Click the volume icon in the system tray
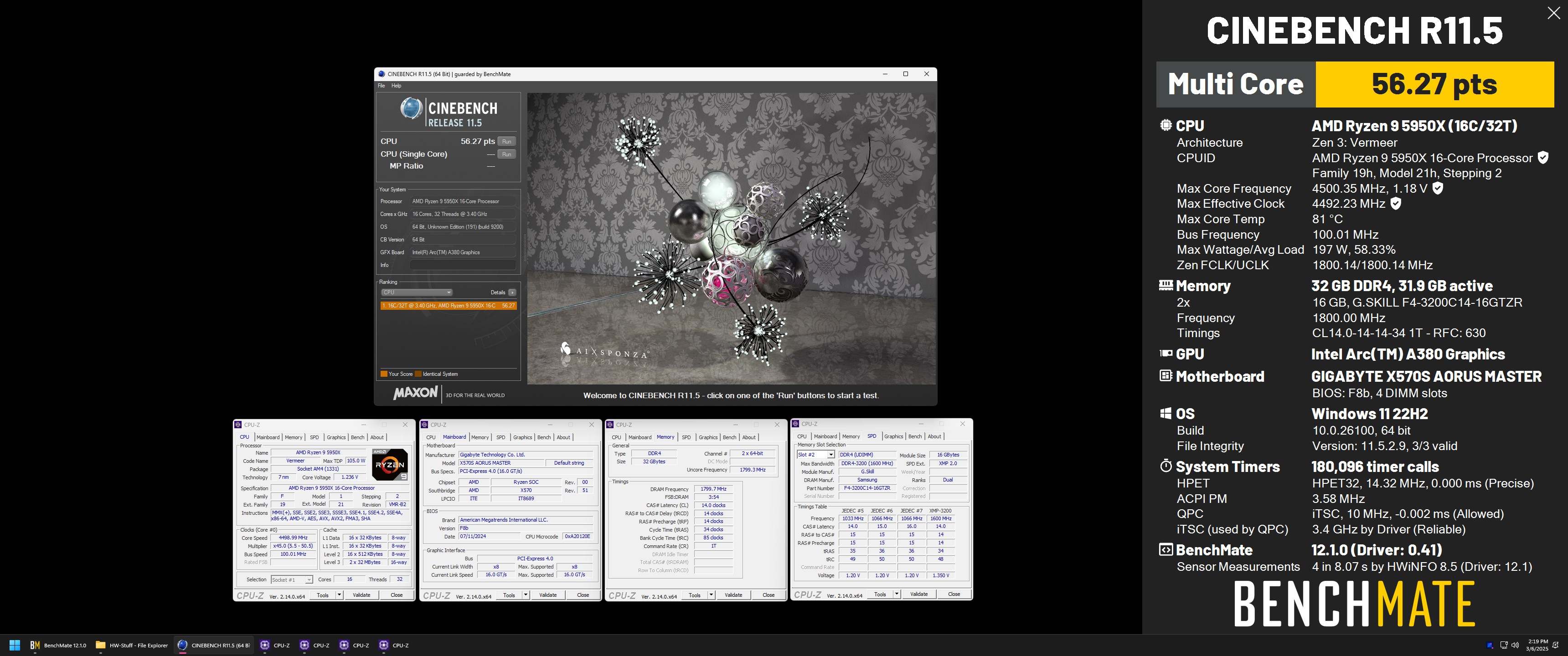This screenshot has height=656, width=1568. [1515, 645]
